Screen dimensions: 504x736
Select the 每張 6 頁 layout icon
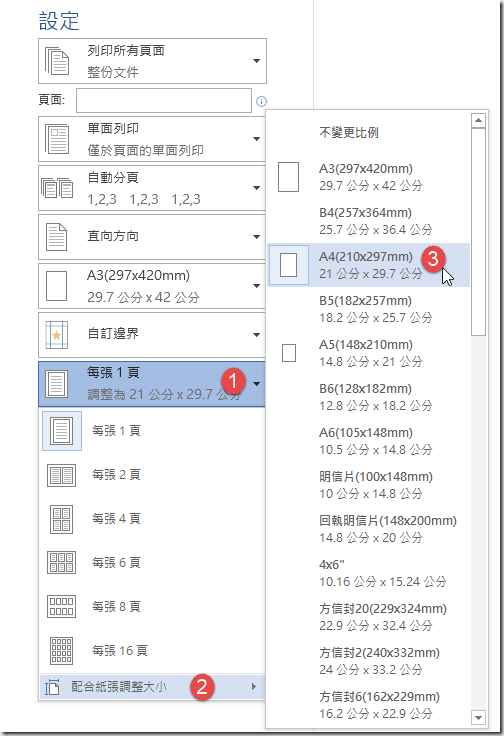61,563
